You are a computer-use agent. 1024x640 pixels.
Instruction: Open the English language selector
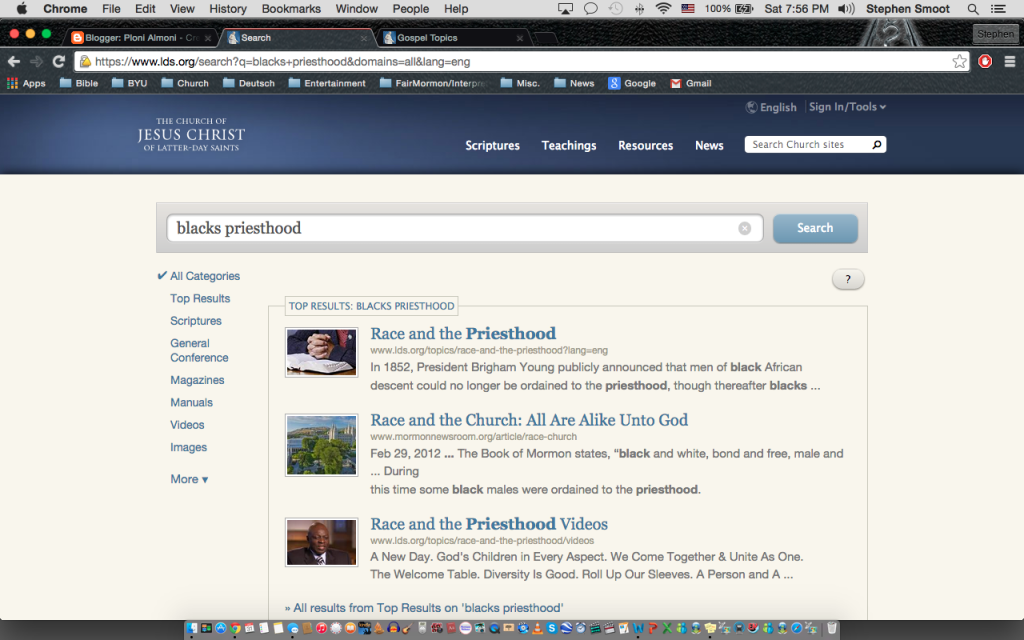click(x=771, y=107)
